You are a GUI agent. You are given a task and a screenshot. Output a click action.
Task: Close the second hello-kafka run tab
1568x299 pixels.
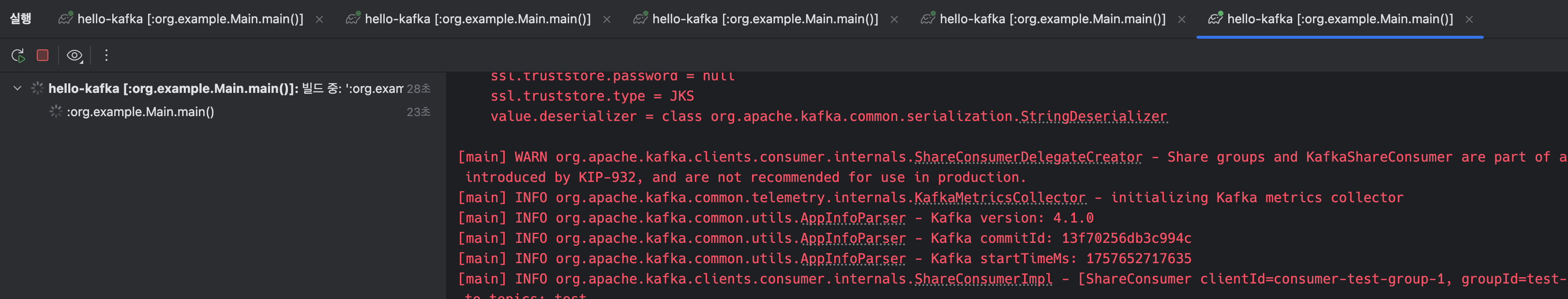coord(607,19)
